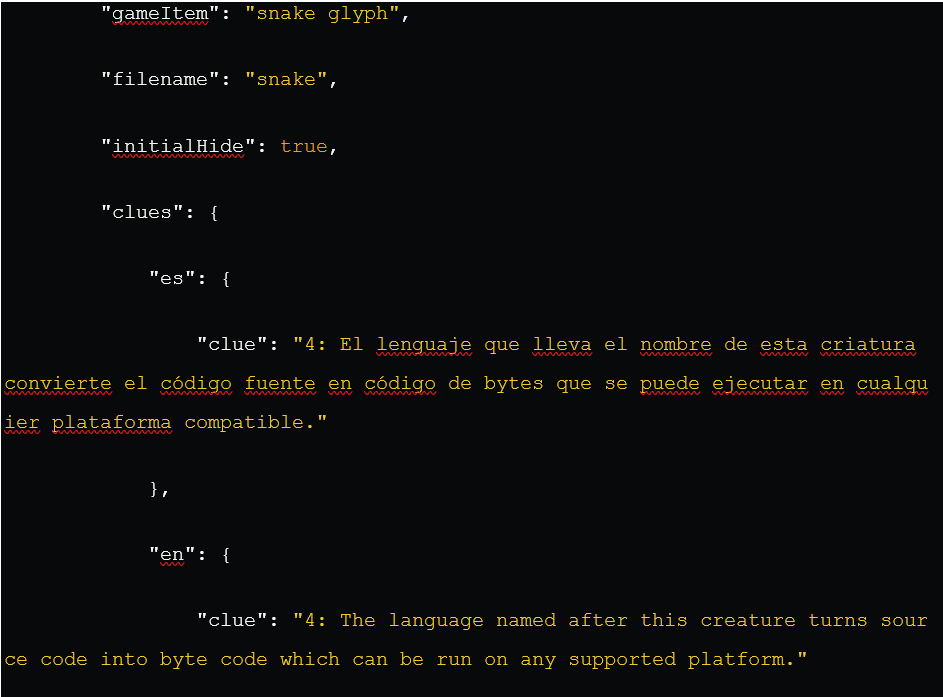Click the underlined word "lenguaje"
943x697 pixels.
424,343
